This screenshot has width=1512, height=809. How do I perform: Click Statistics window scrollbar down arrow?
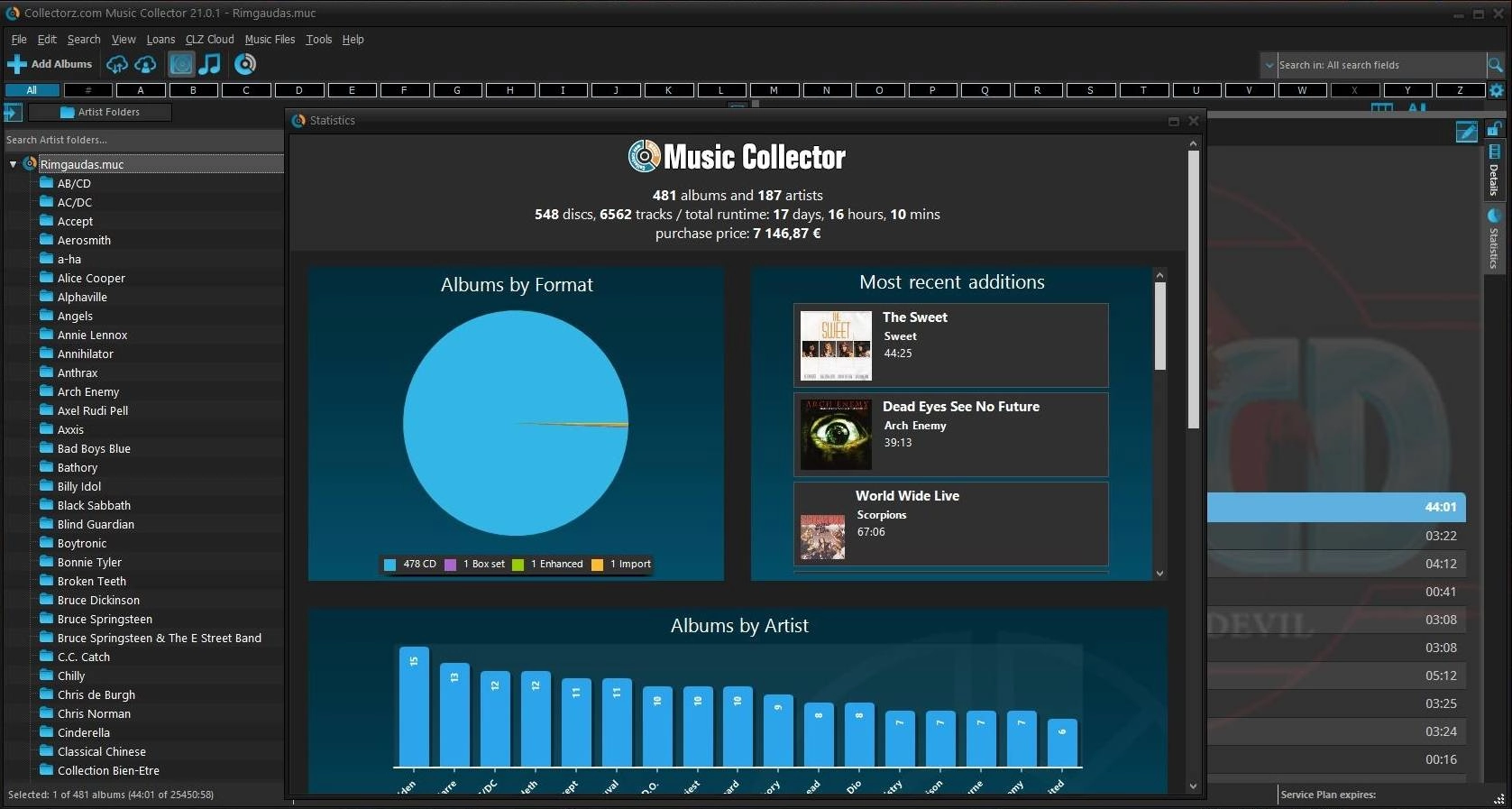click(x=1193, y=786)
